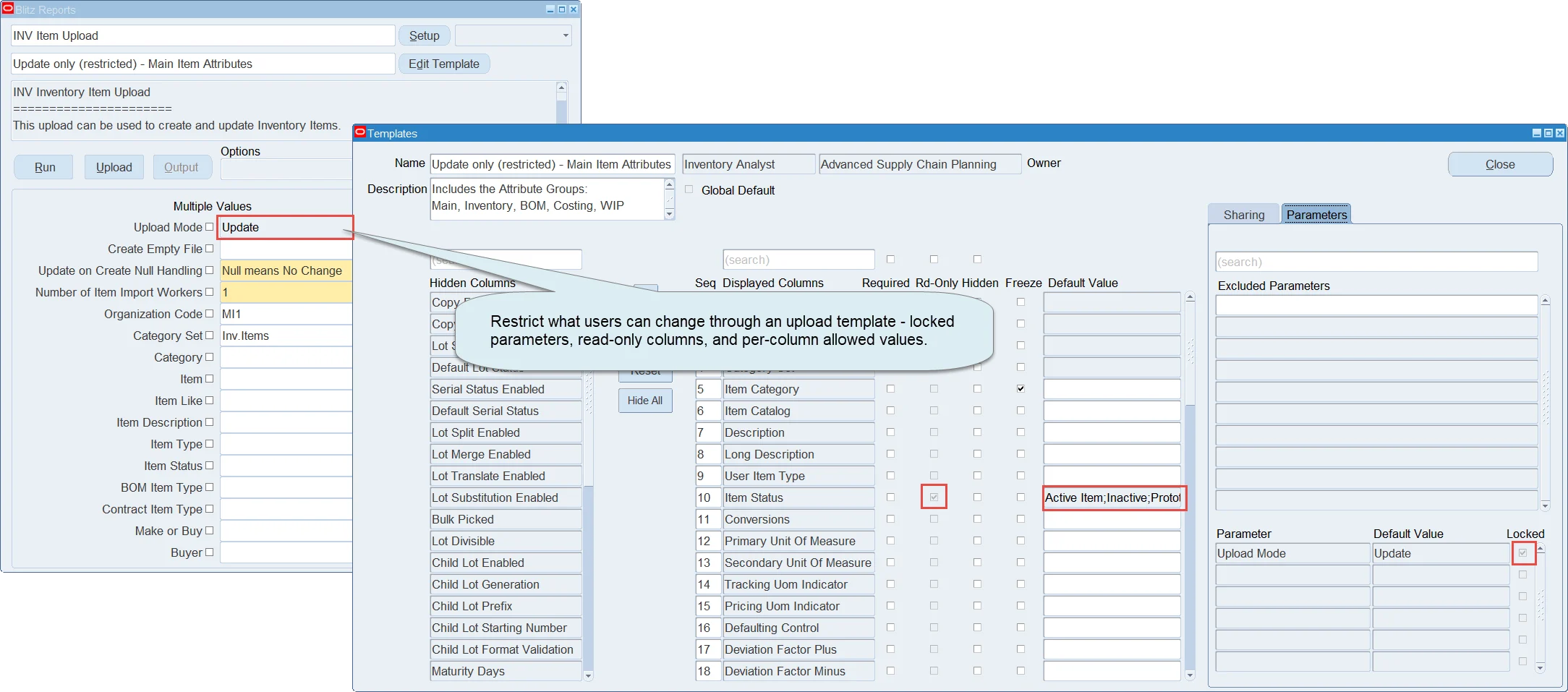Toggle Multiple Values checkbox for Organization Code
The height and width of the screenshot is (692, 1568).
pos(209,314)
